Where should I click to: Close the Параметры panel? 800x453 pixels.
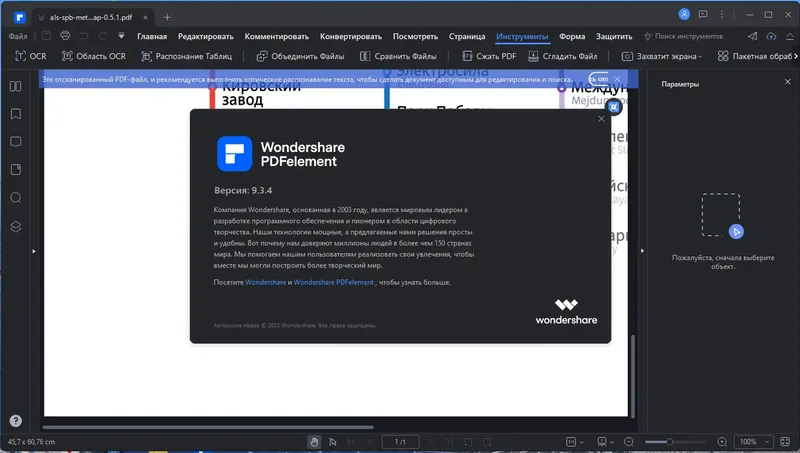point(788,82)
